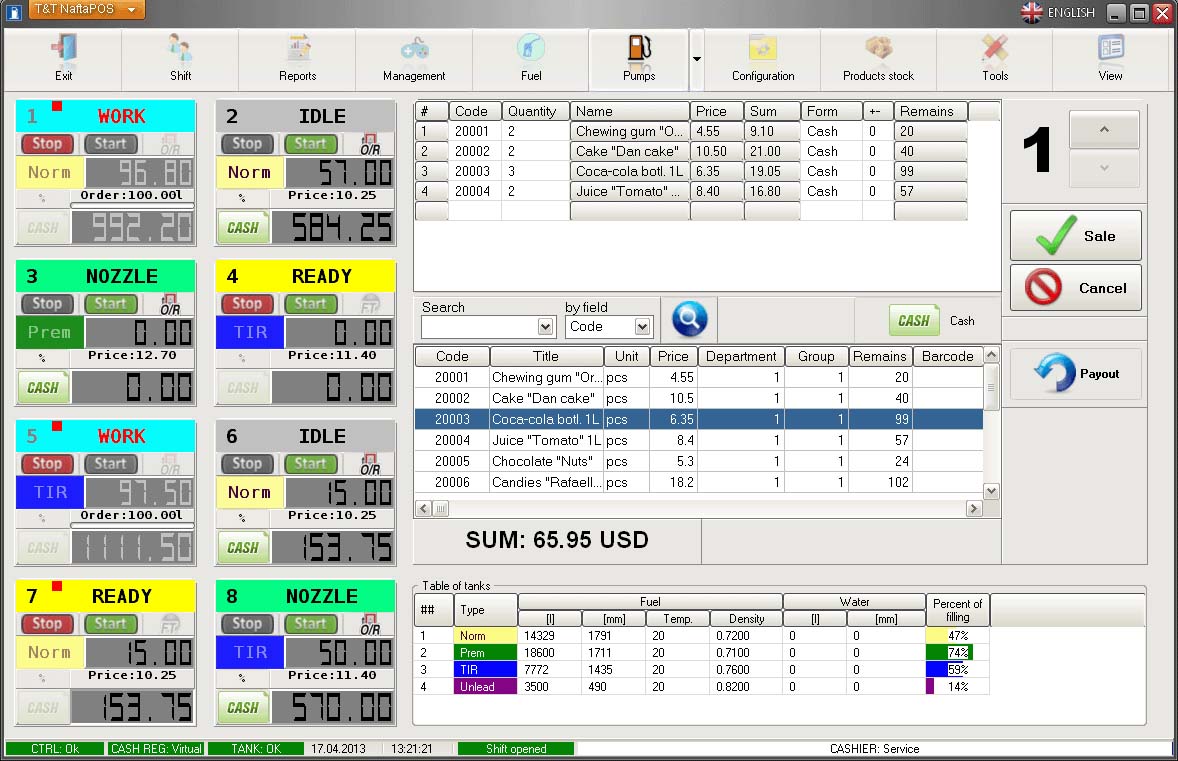Screen dimensions: 1178x761
Task: Toggle the O/R mode on pump 6
Action: click(369, 464)
